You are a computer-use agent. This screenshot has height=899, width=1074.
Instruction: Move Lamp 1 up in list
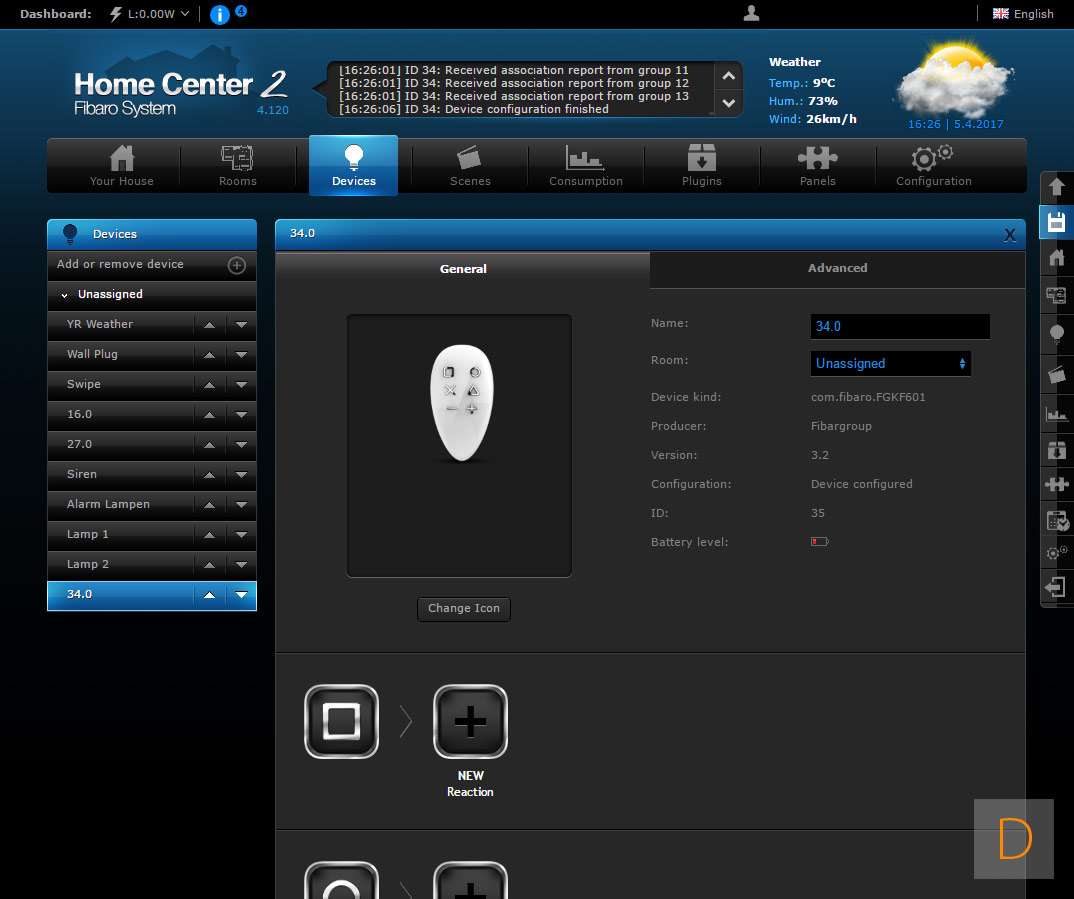pyautogui.click(x=210, y=535)
